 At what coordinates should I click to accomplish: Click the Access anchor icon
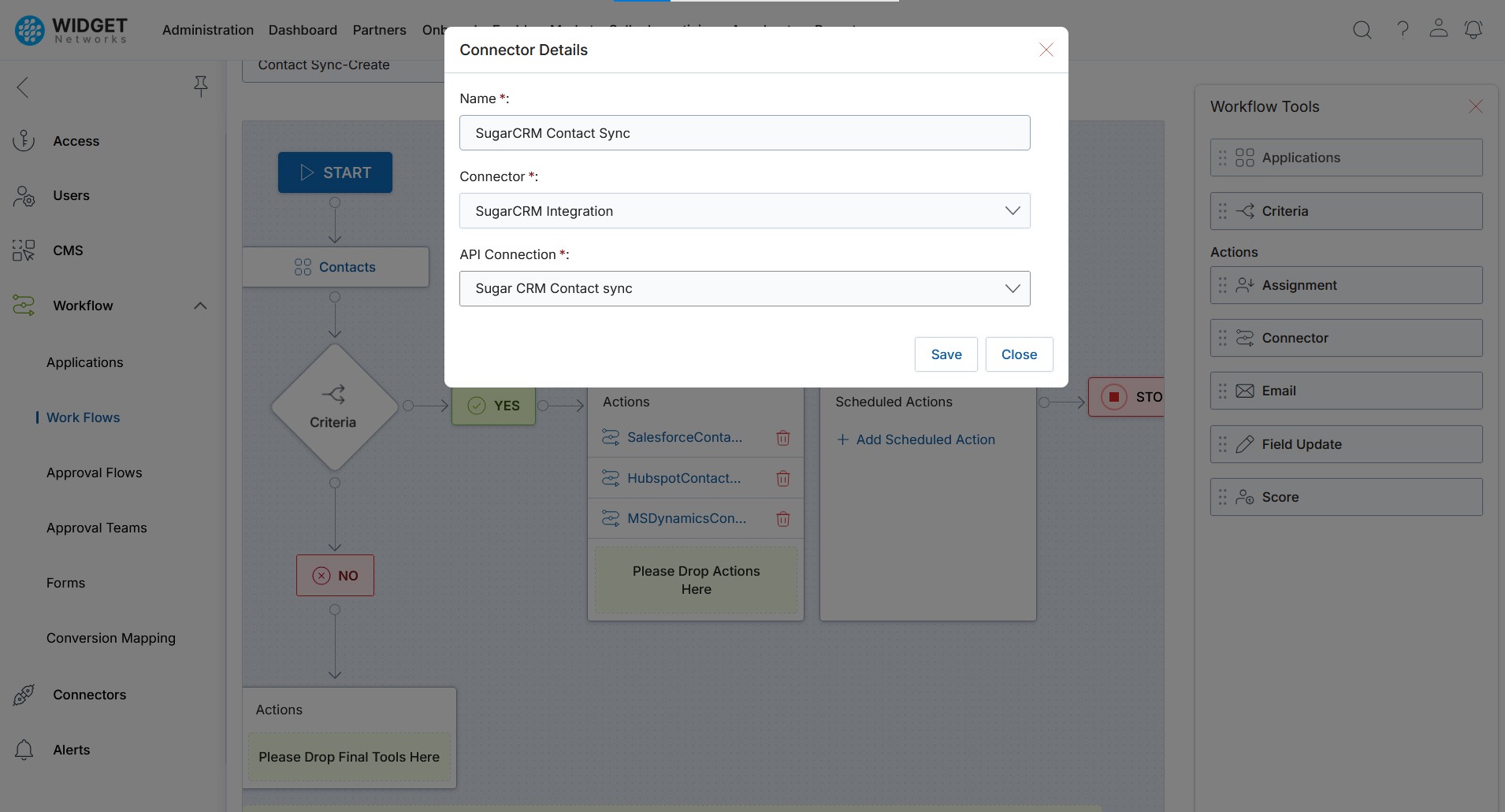click(24, 141)
